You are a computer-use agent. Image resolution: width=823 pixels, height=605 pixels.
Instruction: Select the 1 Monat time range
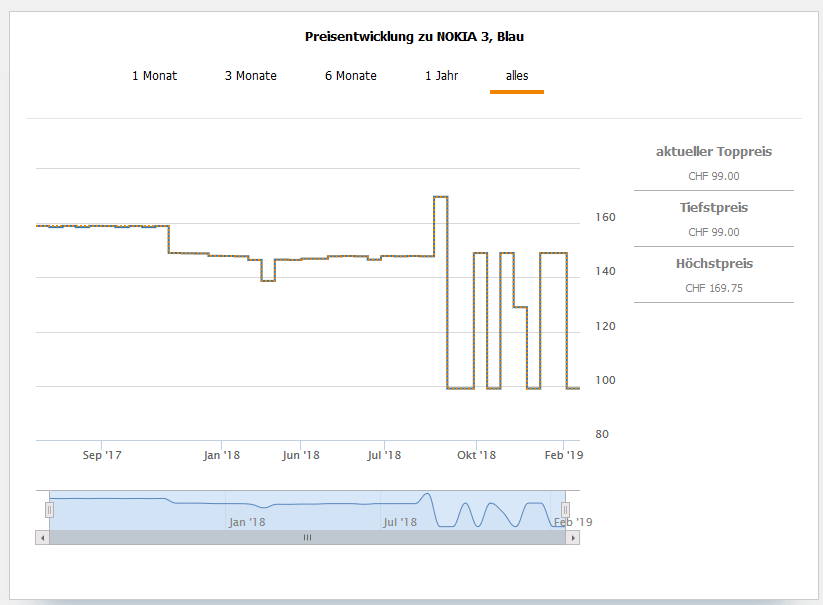click(154, 76)
